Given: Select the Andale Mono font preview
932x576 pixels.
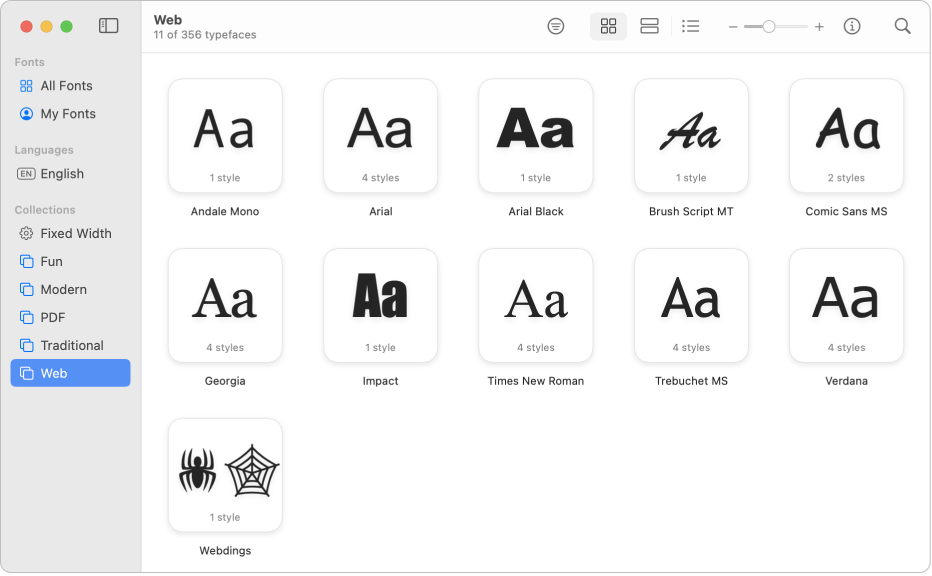Looking at the screenshot, I should (225, 136).
